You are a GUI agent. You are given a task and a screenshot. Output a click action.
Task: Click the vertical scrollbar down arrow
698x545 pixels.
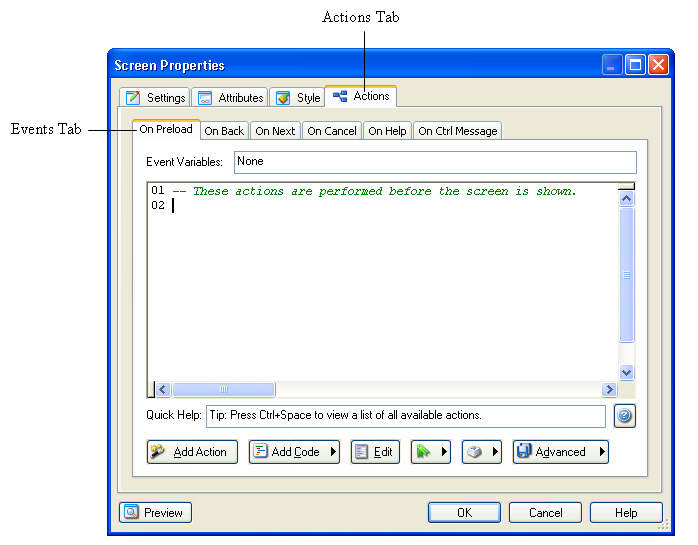click(x=626, y=372)
